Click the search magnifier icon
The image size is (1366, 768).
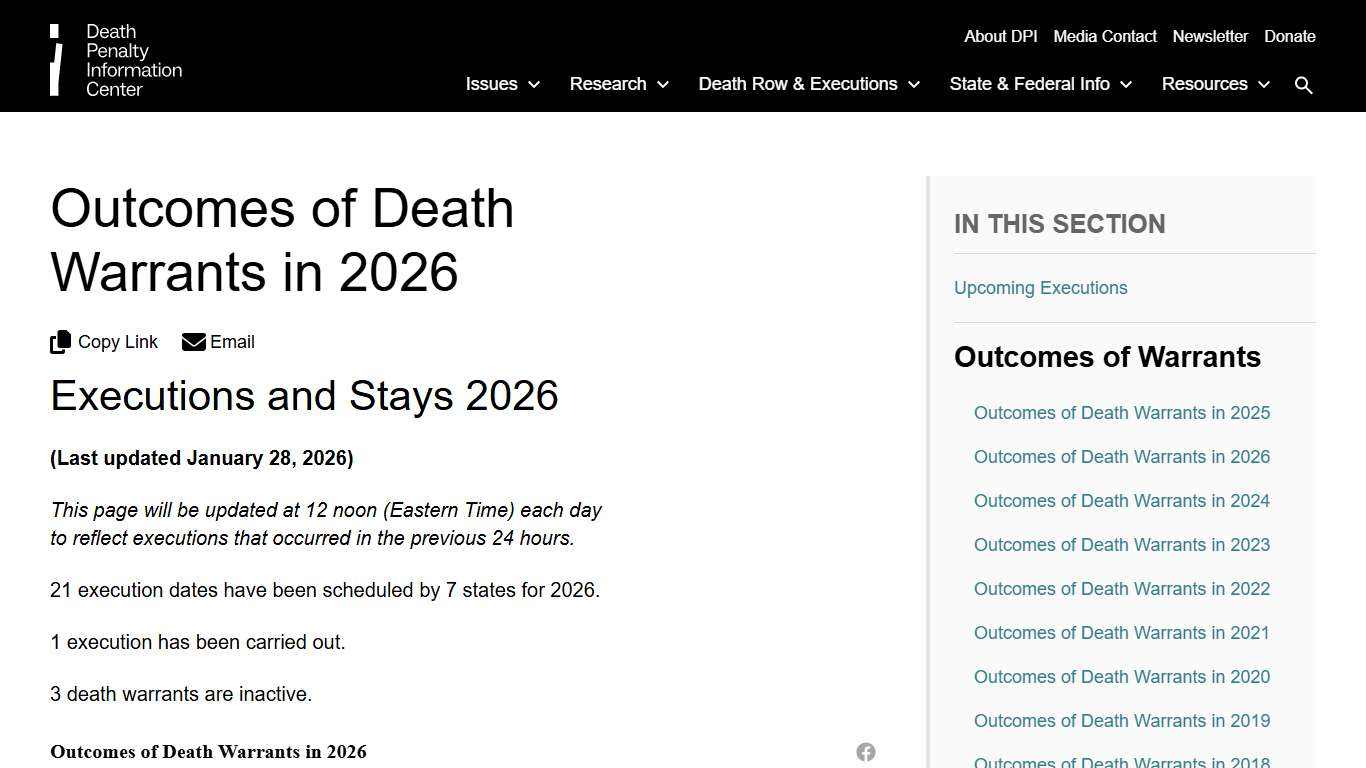pyautogui.click(x=1304, y=84)
